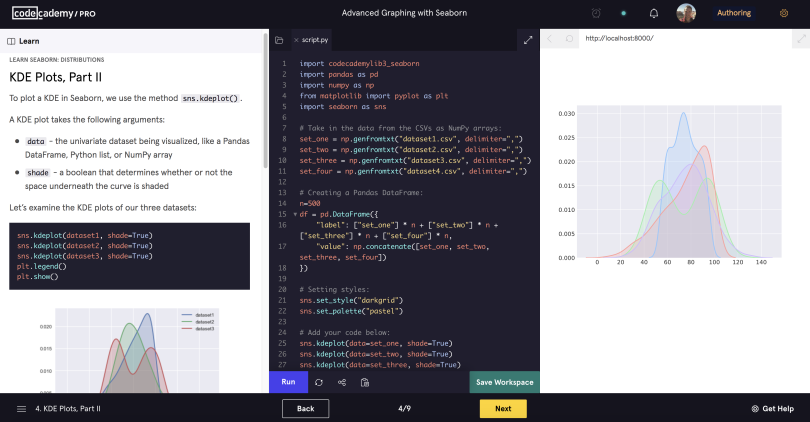Screen dimensions: 810x422
Task: Click line 25 kdeplot set_one code
Action: 376,343
